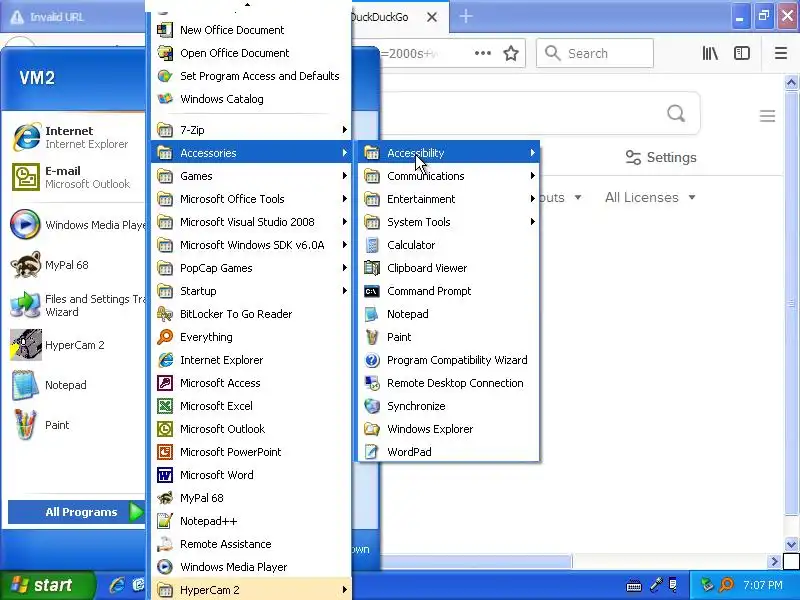Open the Accessibility submenu
The image size is (800, 600).
[x=448, y=153]
